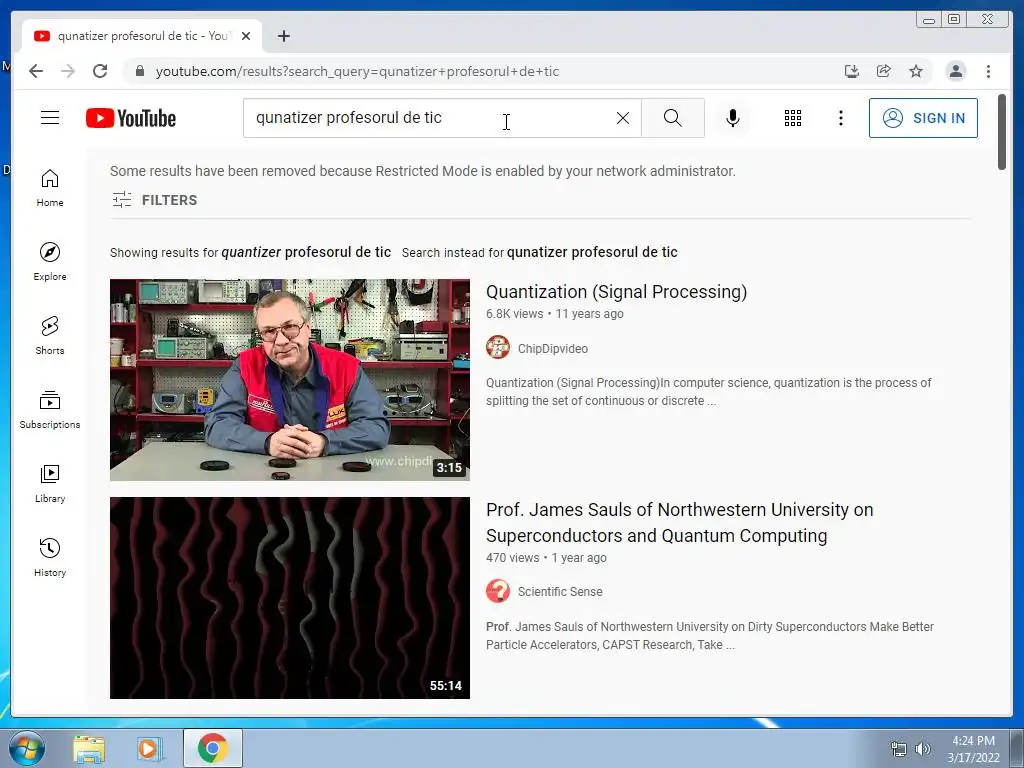Click the '470 views • 1 year ago' text
This screenshot has width=1024, height=768.
coord(546,558)
